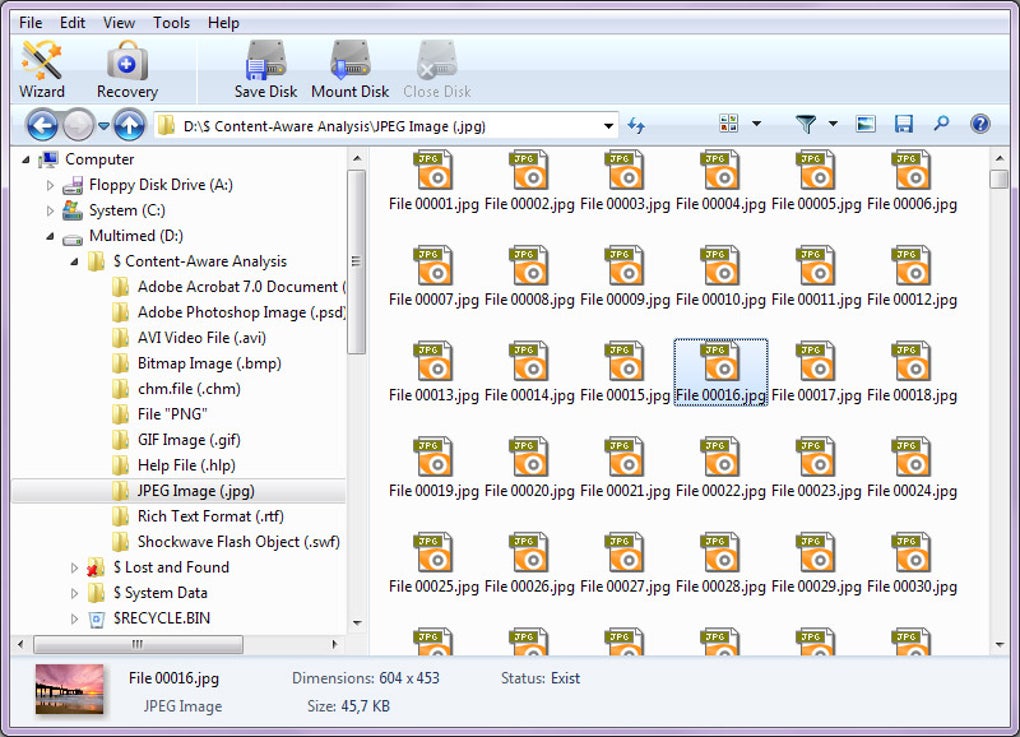Select Rich Text Format (.rtf) folder
This screenshot has height=737, width=1020.
tap(198, 516)
